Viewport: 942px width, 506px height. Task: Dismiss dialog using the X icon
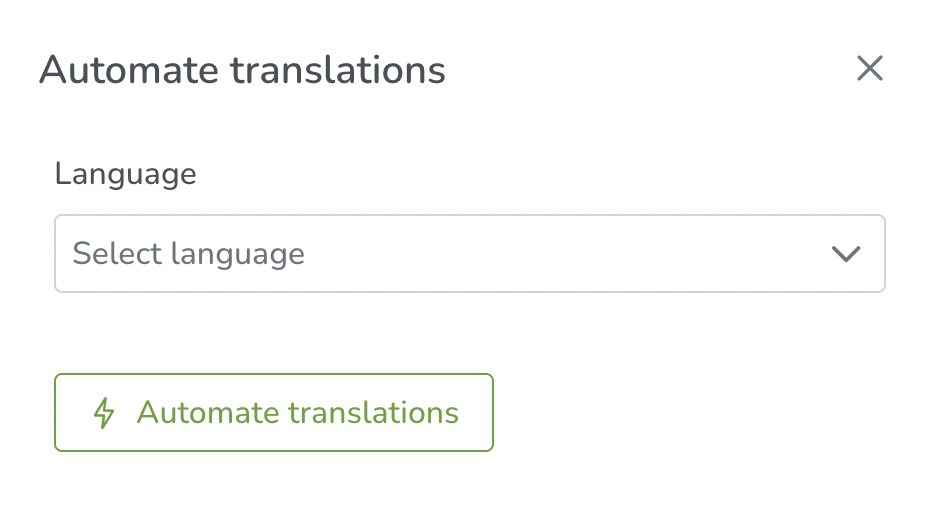tap(869, 68)
